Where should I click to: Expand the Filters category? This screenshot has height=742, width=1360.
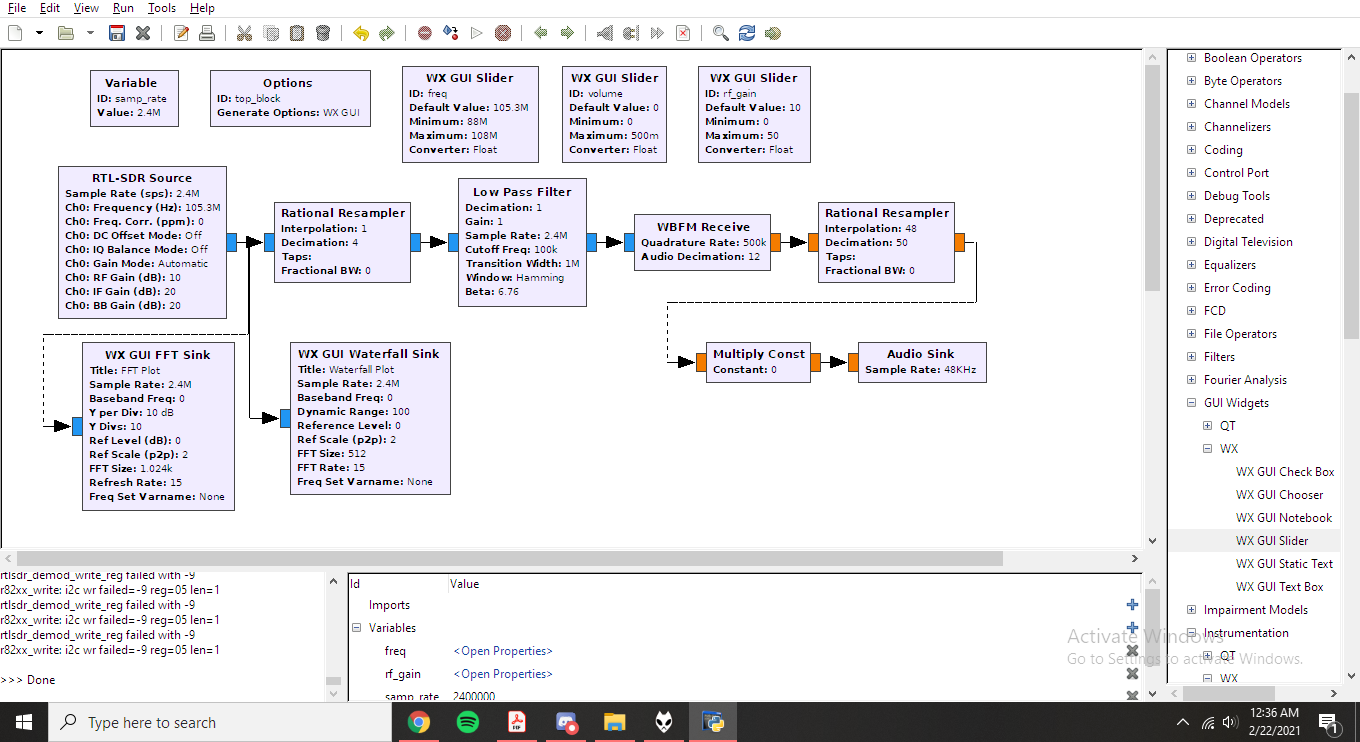pos(1190,356)
